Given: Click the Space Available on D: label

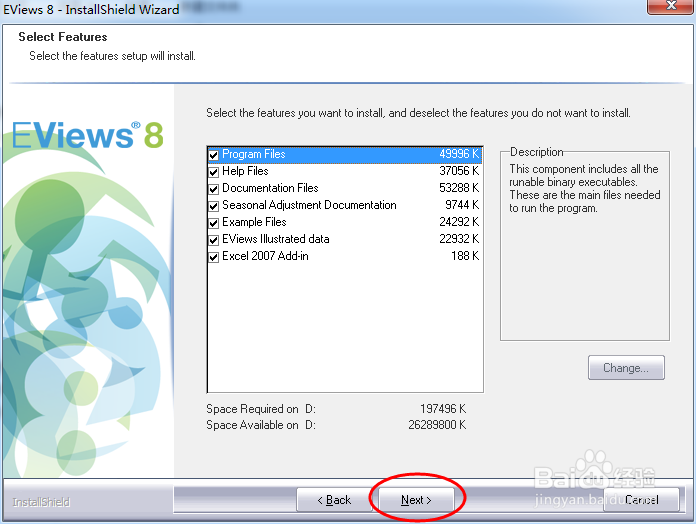Looking at the screenshot, I should pos(261,425).
